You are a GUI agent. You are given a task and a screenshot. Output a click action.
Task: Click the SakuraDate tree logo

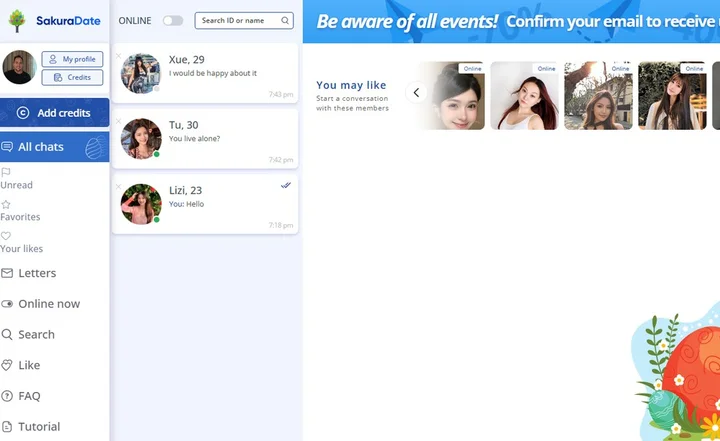(x=17, y=21)
